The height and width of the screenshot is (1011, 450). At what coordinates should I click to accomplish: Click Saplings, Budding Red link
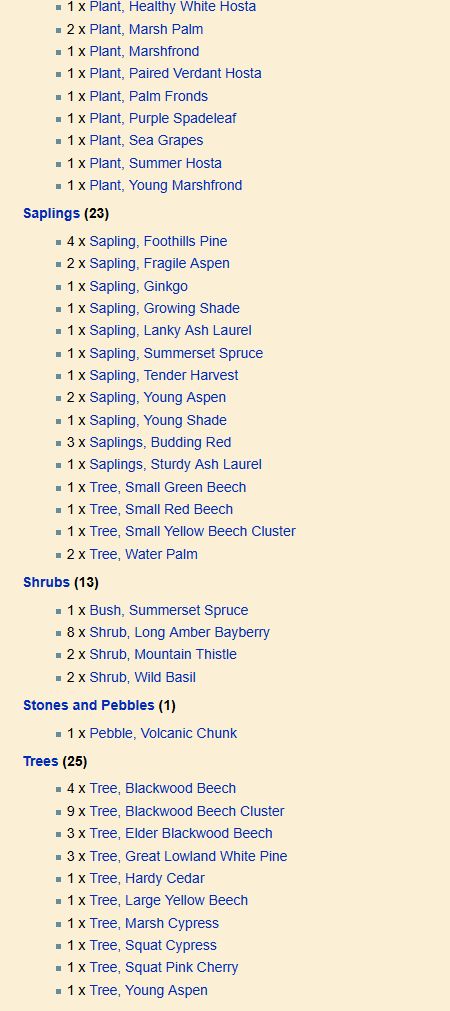[x=161, y=443]
